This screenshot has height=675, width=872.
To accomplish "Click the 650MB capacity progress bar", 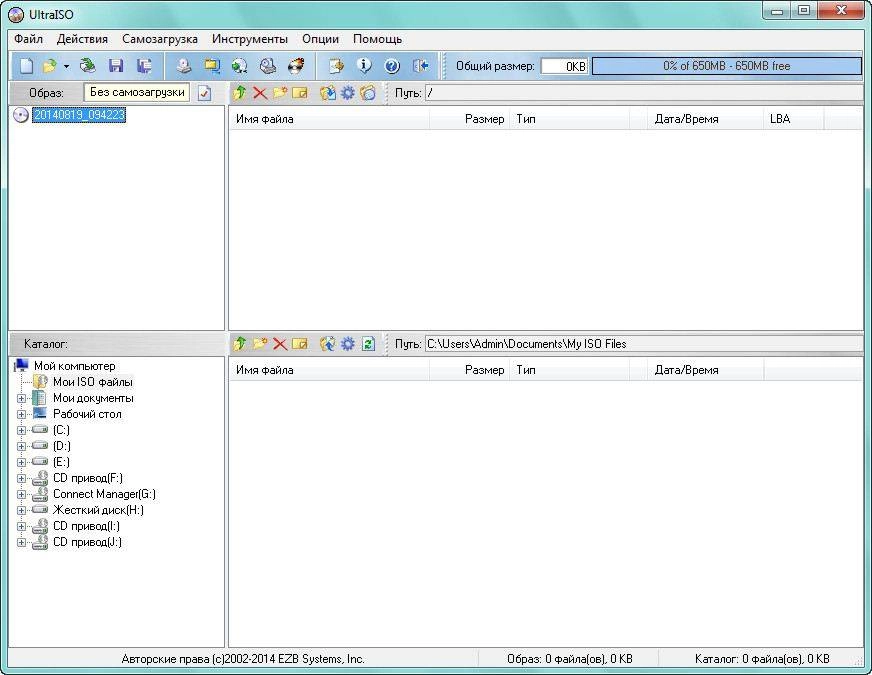I will (726, 66).
